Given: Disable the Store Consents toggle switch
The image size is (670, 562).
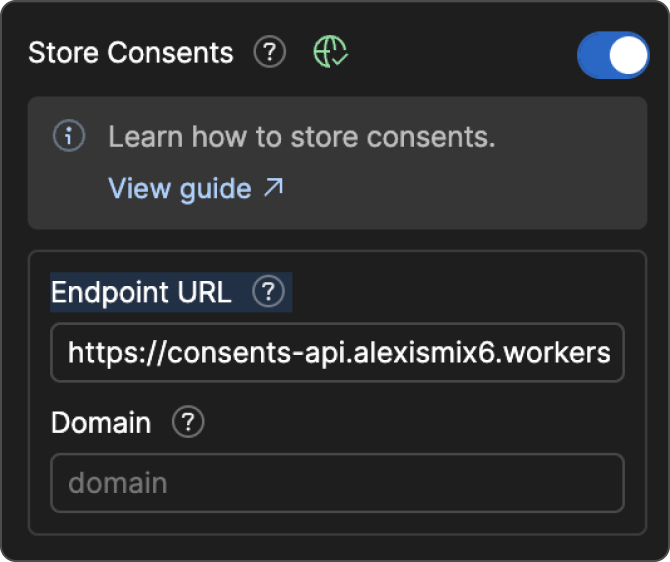Looking at the screenshot, I should pos(613,55).
